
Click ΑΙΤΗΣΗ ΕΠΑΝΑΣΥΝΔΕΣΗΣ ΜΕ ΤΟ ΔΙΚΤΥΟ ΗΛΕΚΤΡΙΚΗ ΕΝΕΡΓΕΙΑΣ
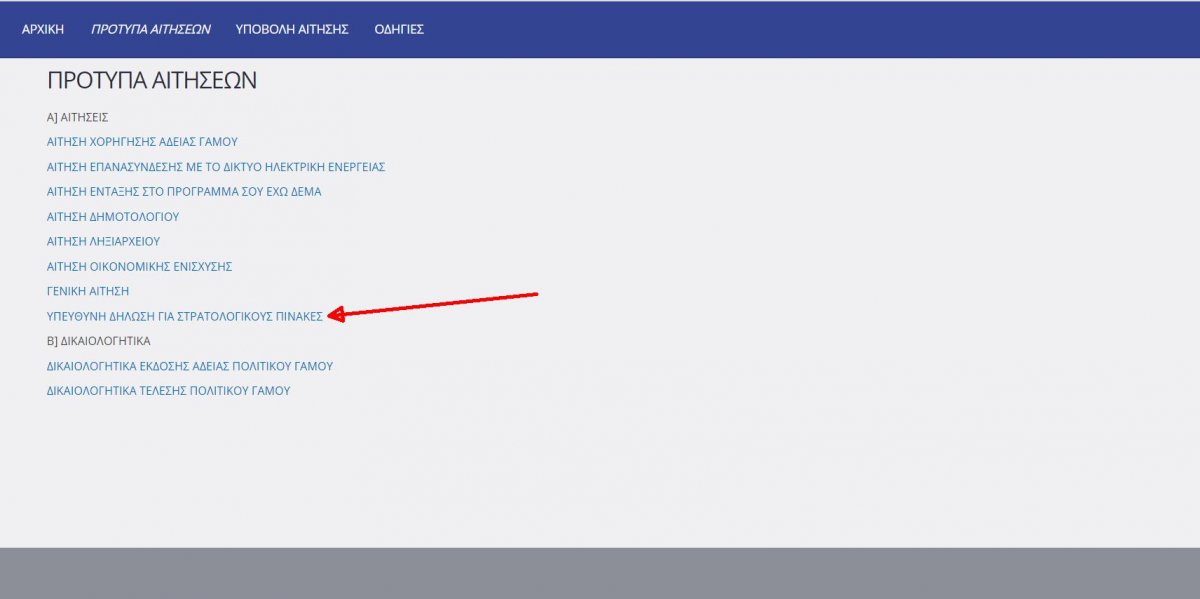[216, 167]
